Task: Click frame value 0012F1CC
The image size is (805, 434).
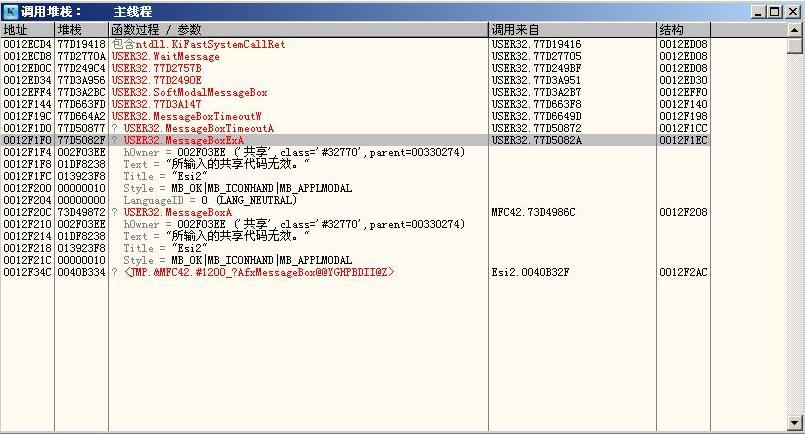Action: [683, 128]
